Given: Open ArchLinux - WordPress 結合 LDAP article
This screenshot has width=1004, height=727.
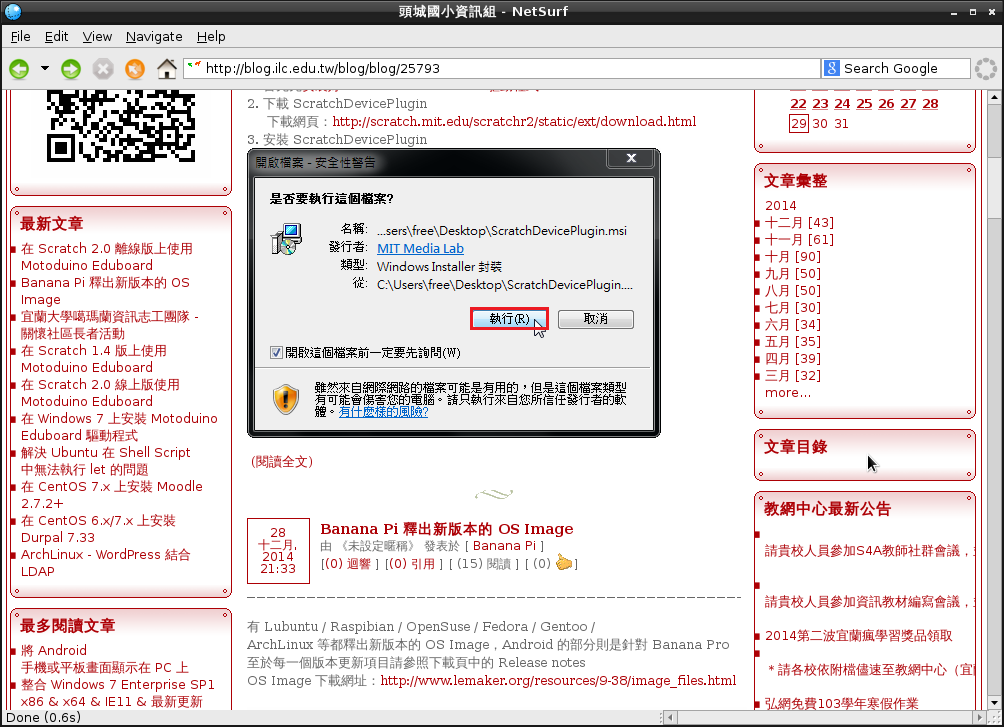Looking at the screenshot, I should click(106, 562).
